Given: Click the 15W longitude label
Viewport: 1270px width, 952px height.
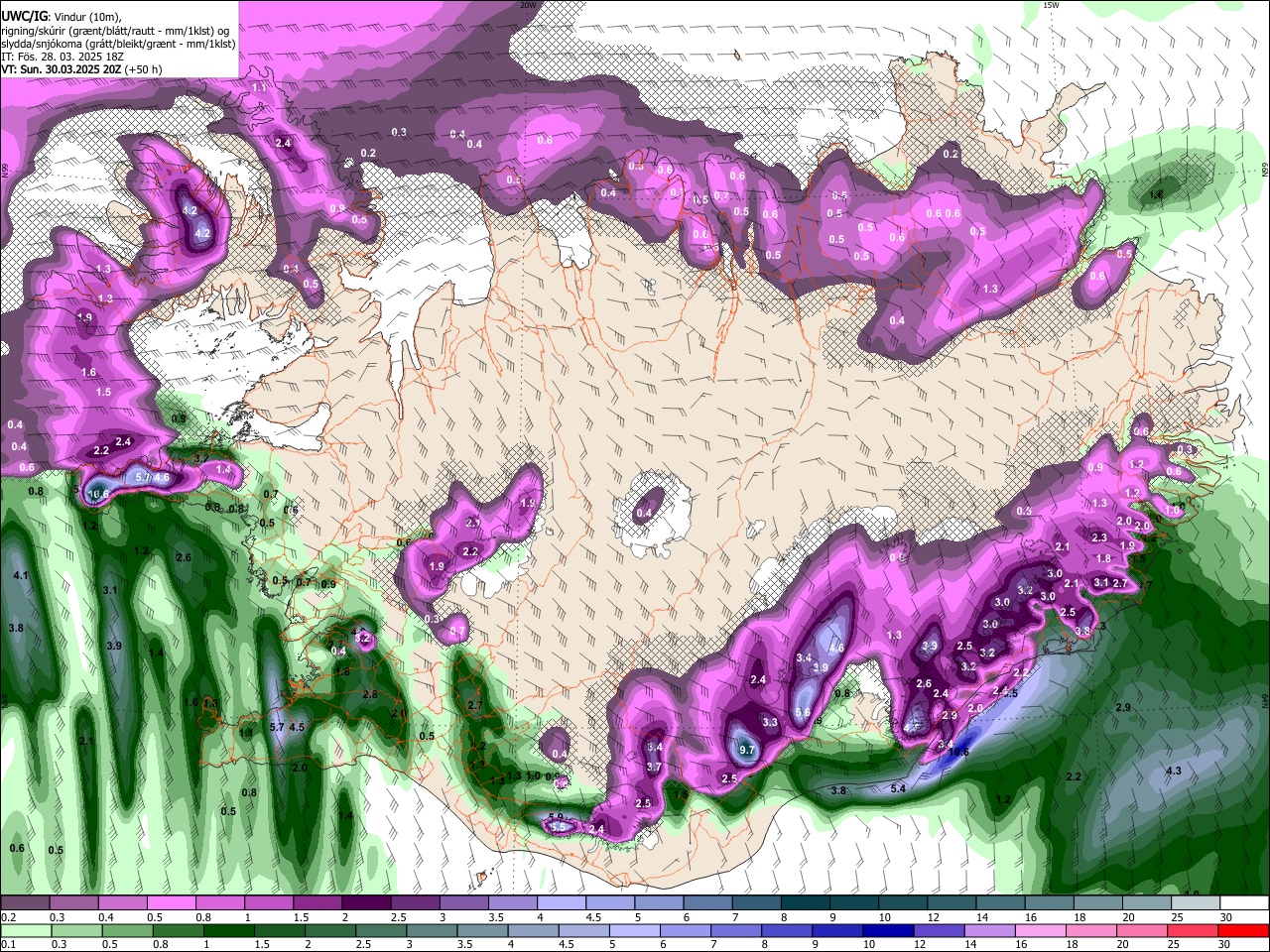Looking at the screenshot, I should [x=1051, y=5].
